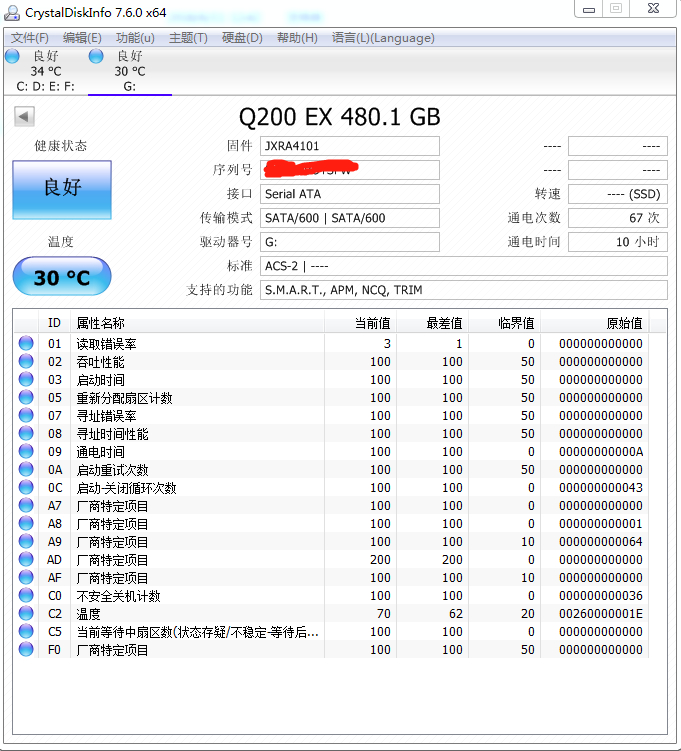This screenshot has width=681, height=751.
Task: Click status orb of row C2 温度
Action: coord(26,613)
